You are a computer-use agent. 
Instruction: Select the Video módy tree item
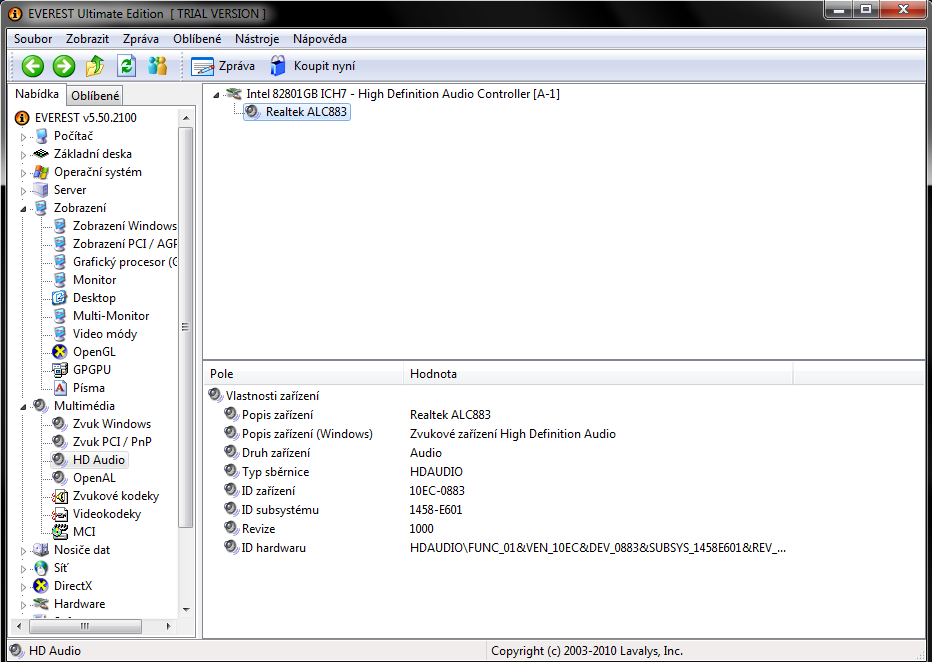point(105,334)
